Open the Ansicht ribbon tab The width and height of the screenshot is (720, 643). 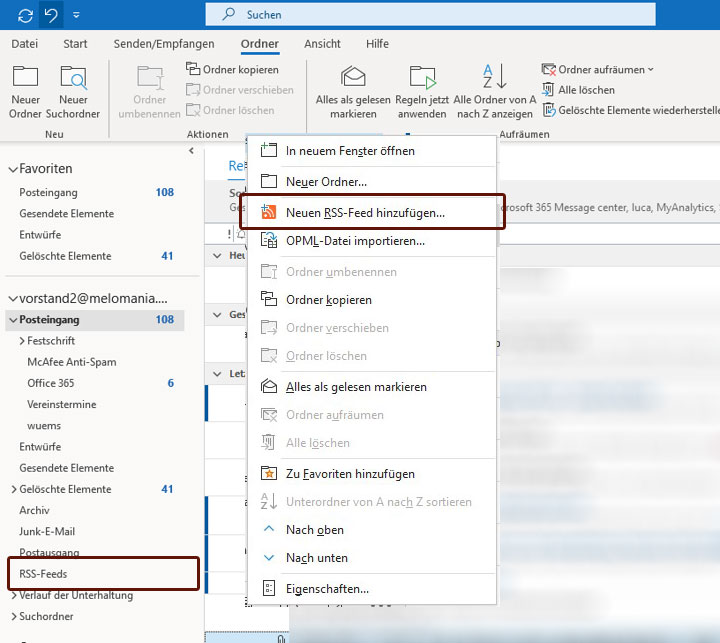322,44
